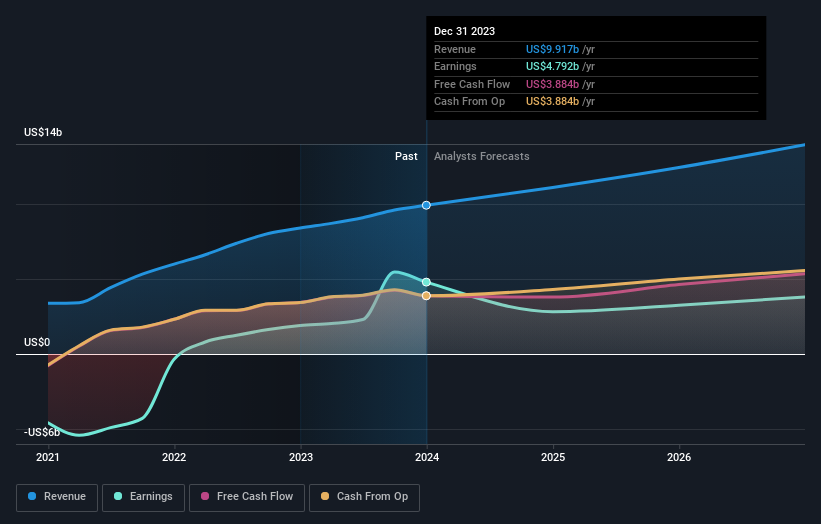This screenshot has width=821, height=524.
Task: Click the blue Revenue data point at 2024
Action: coord(426,205)
